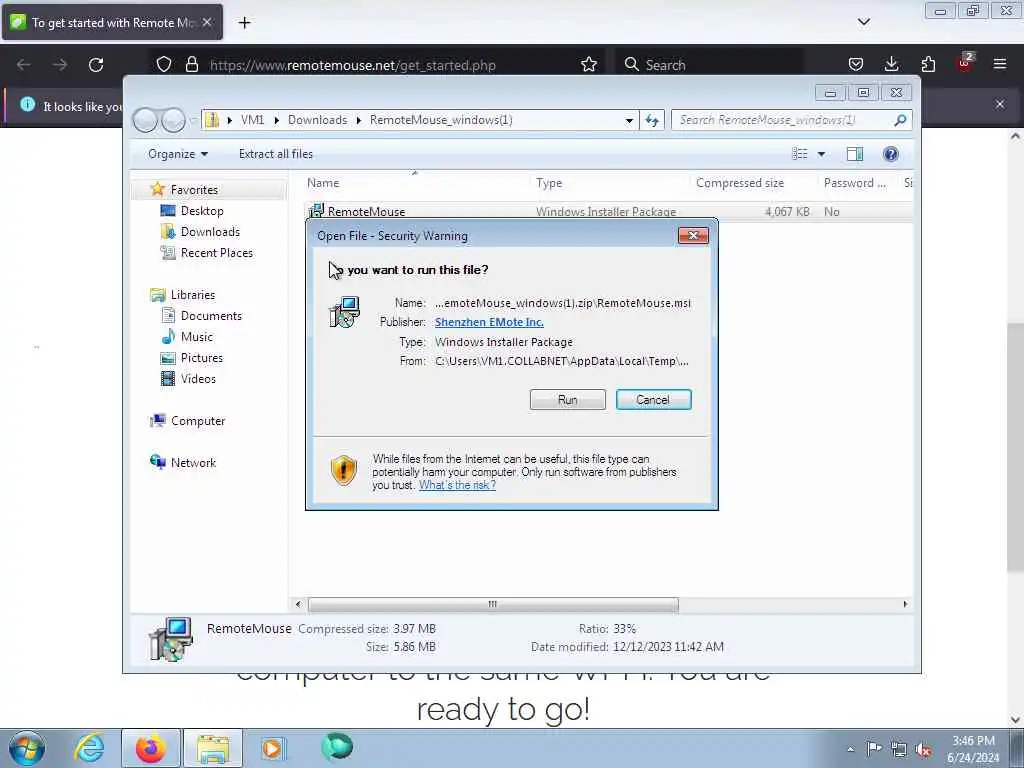
Task: Click the horizontal scrollbar right arrow
Action: (904, 604)
